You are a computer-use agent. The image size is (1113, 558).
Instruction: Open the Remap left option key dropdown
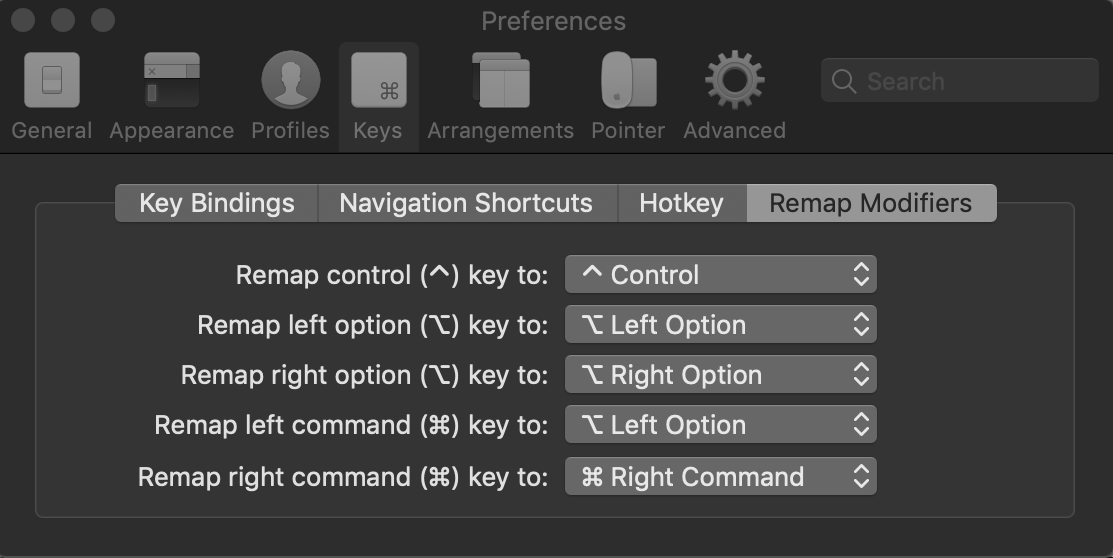click(x=720, y=324)
